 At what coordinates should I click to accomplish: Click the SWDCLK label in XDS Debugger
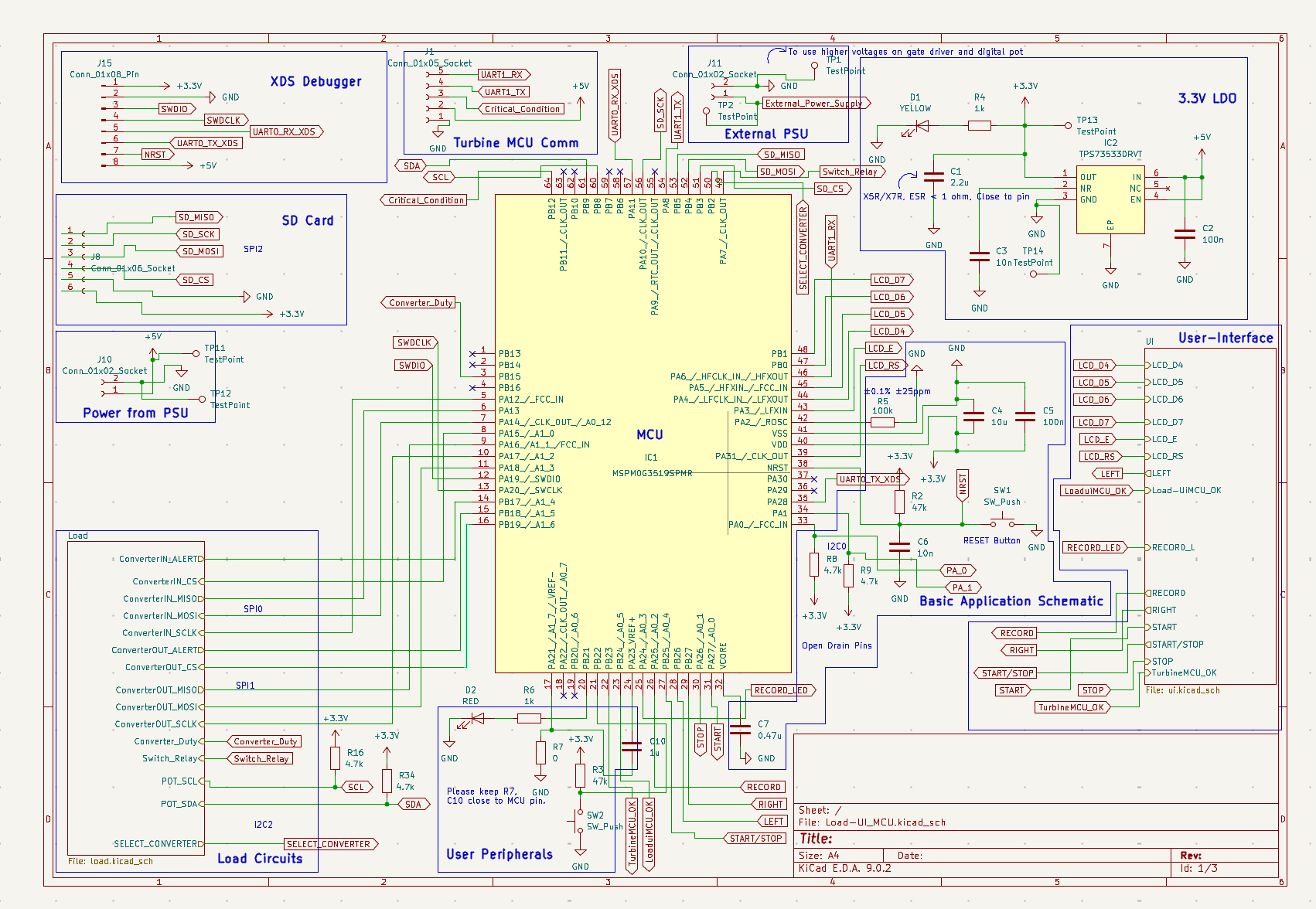(227, 120)
